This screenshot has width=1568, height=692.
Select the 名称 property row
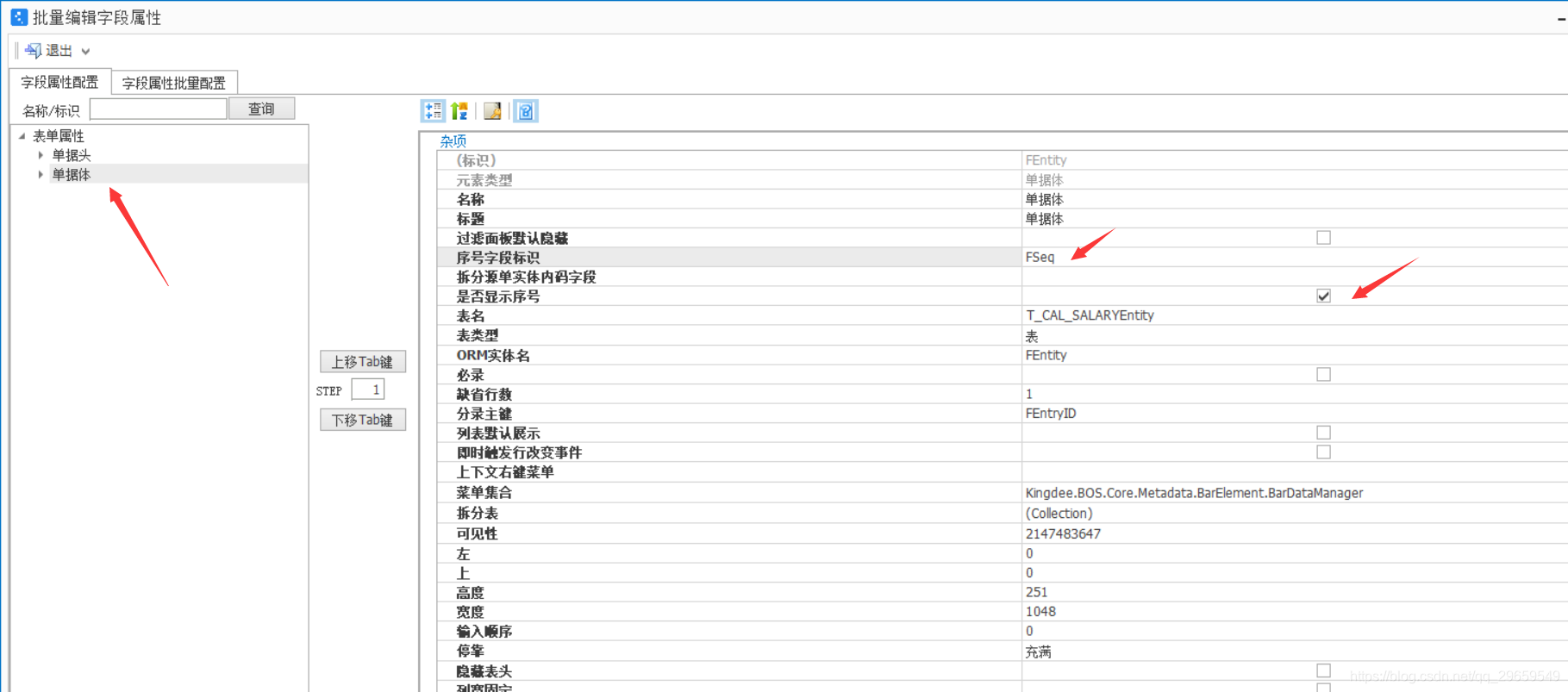(1003, 199)
